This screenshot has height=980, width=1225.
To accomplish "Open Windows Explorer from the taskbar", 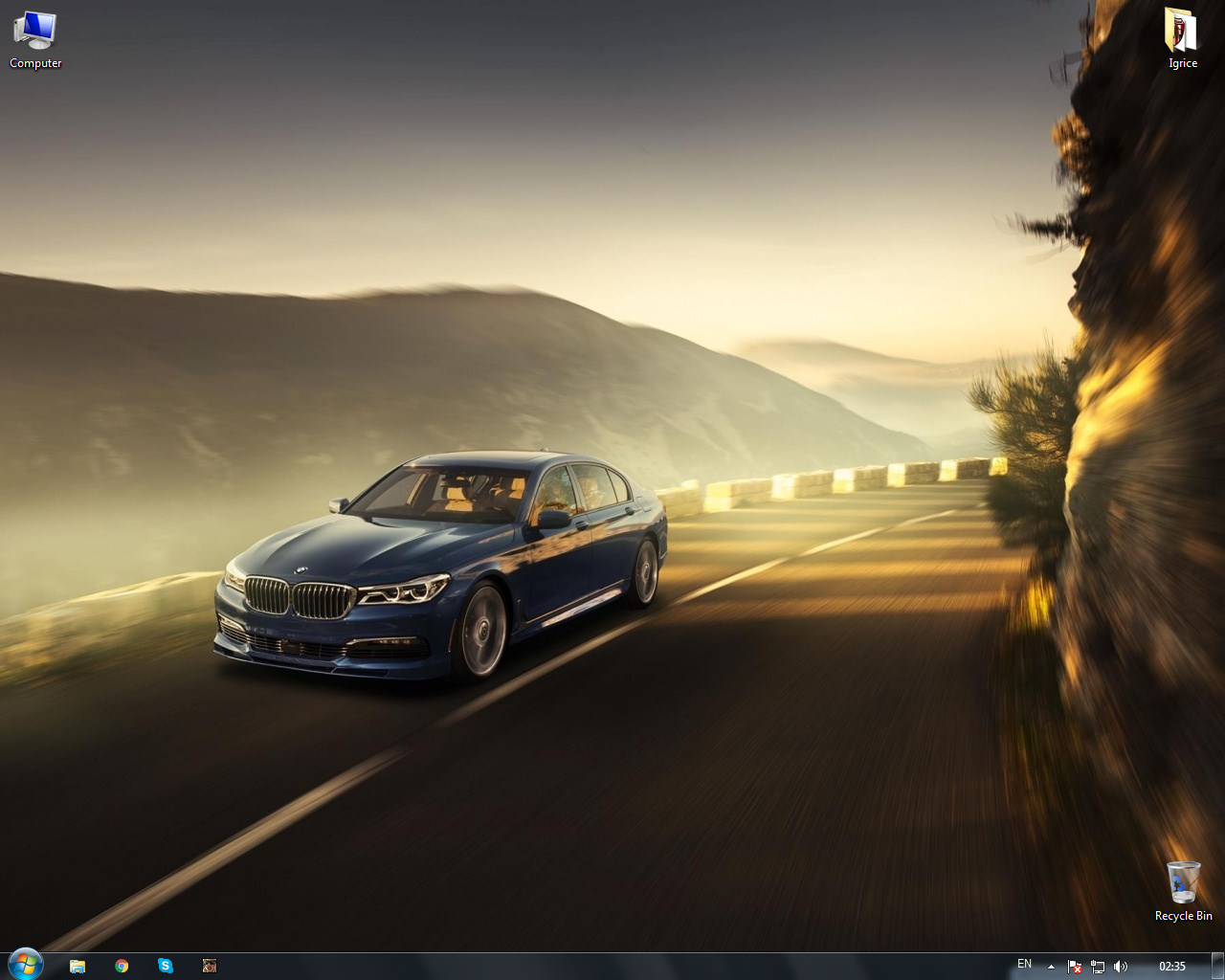I will [78, 966].
